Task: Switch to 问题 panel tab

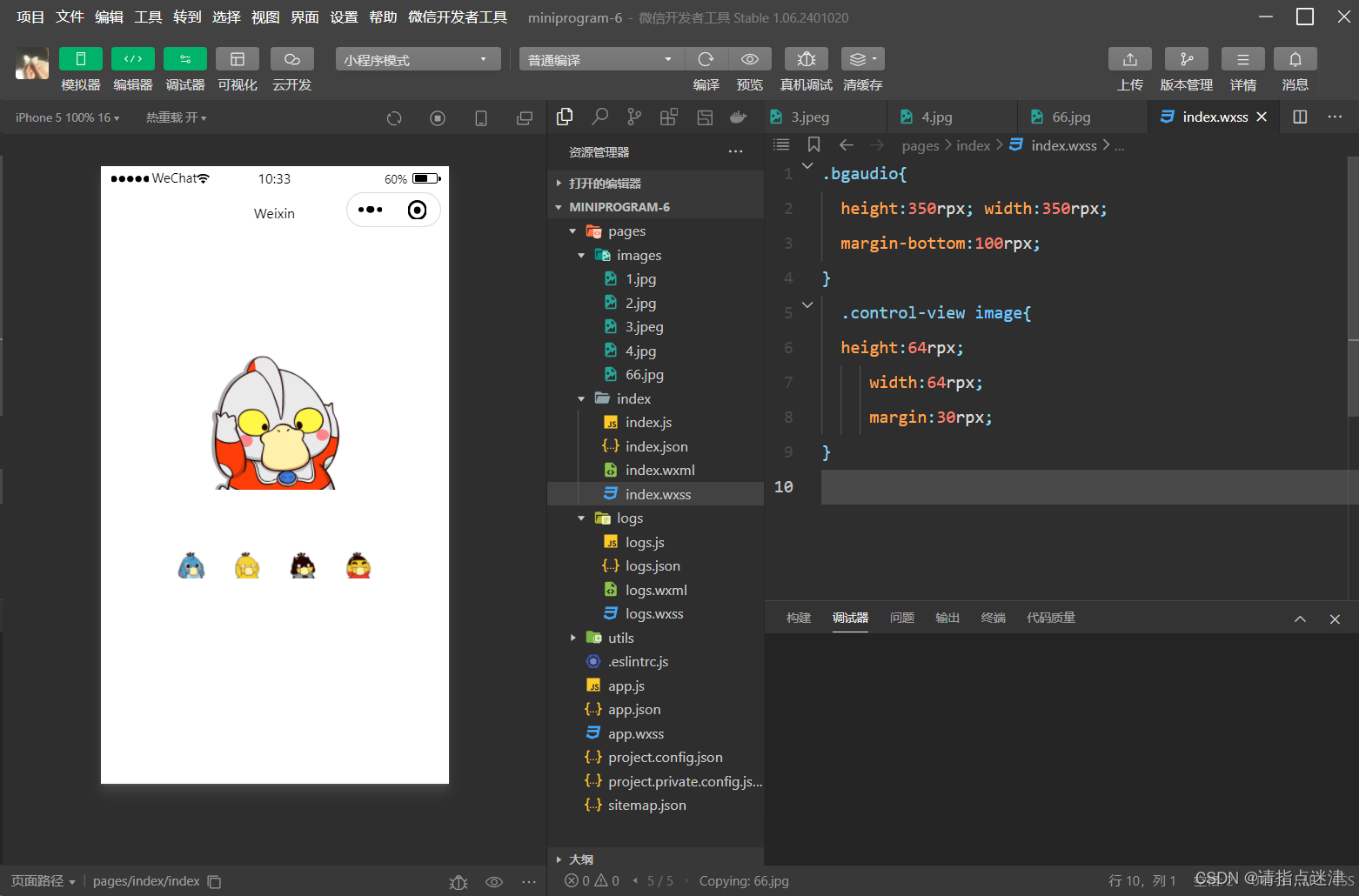Action: (902, 618)
